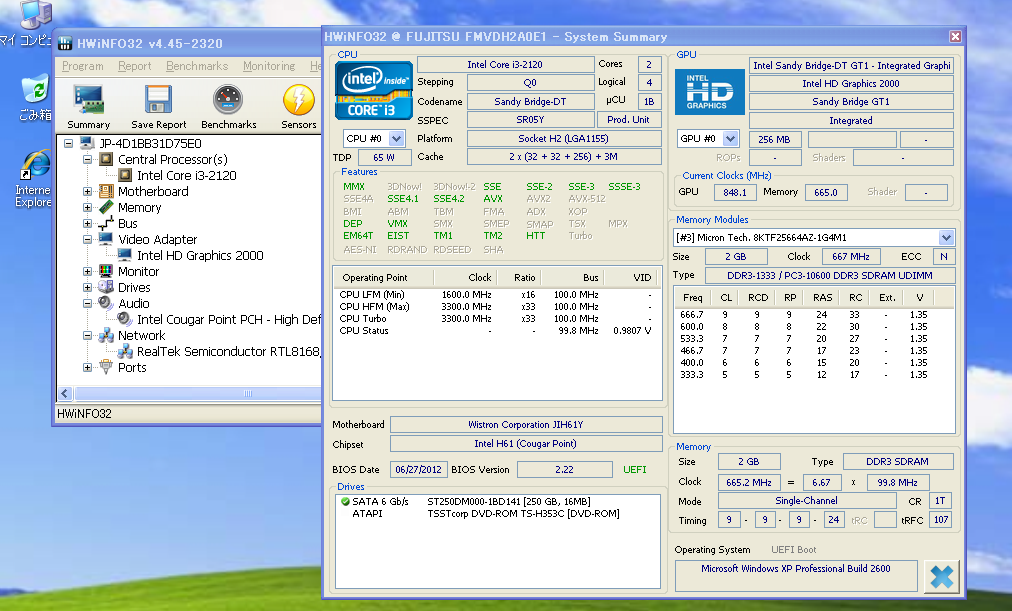Open the Monitoring menu

tap(268, 66)
